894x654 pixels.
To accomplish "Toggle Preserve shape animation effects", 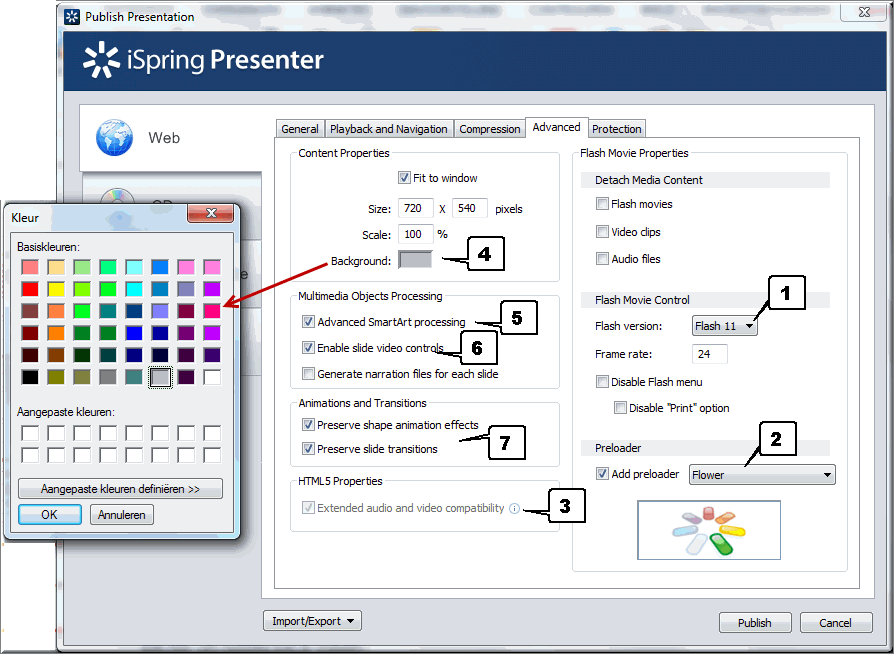I will coord(308,425).
